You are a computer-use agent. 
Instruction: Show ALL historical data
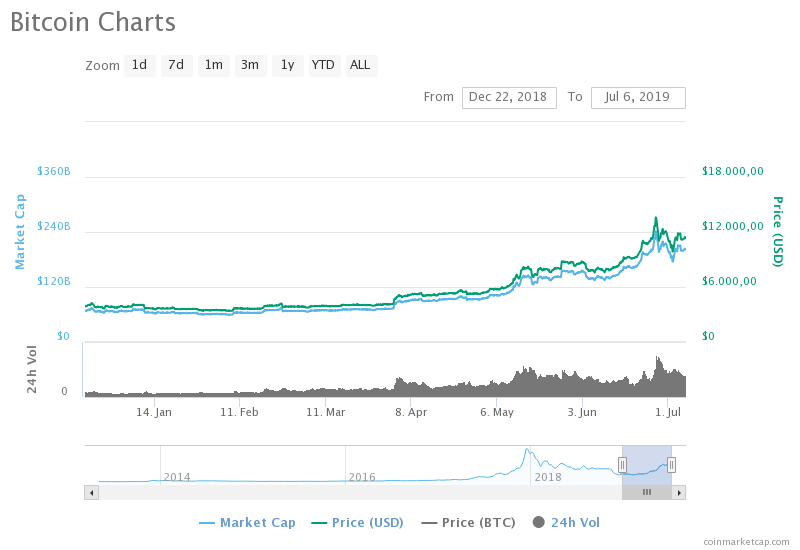[x=361, y=65]
